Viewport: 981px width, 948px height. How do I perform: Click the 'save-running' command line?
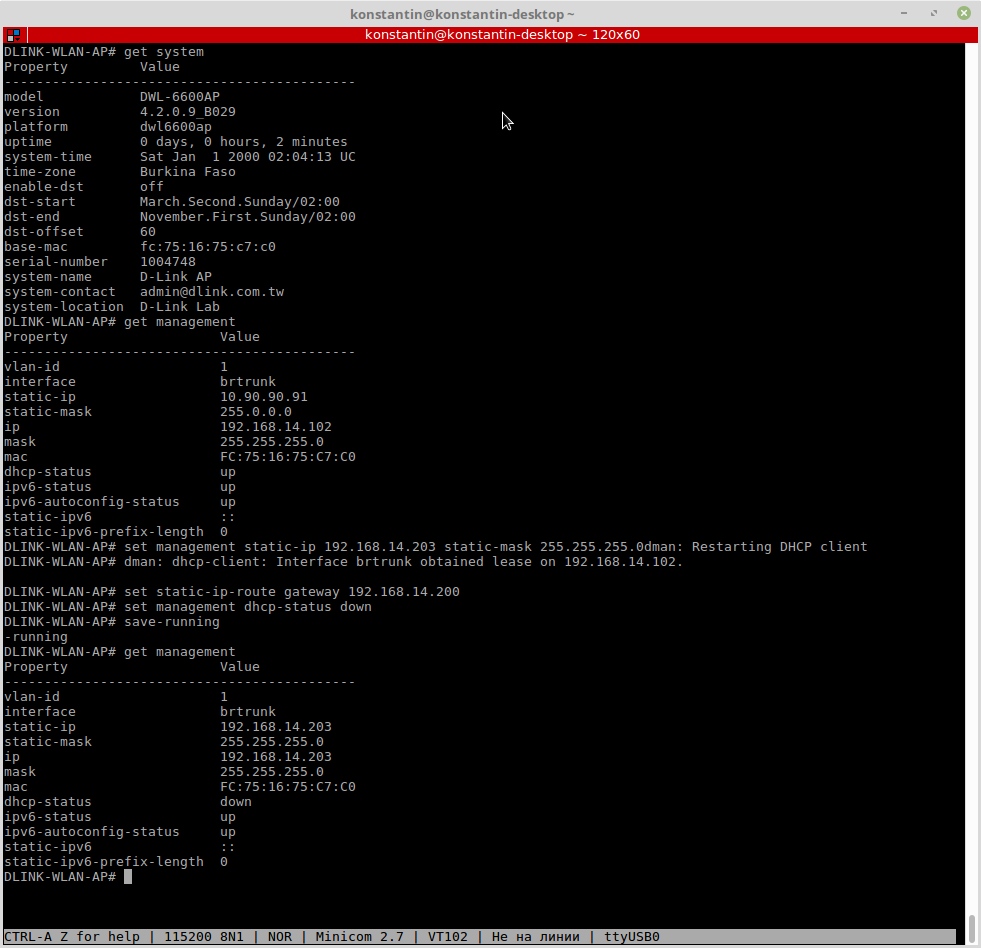click(171, 622)
